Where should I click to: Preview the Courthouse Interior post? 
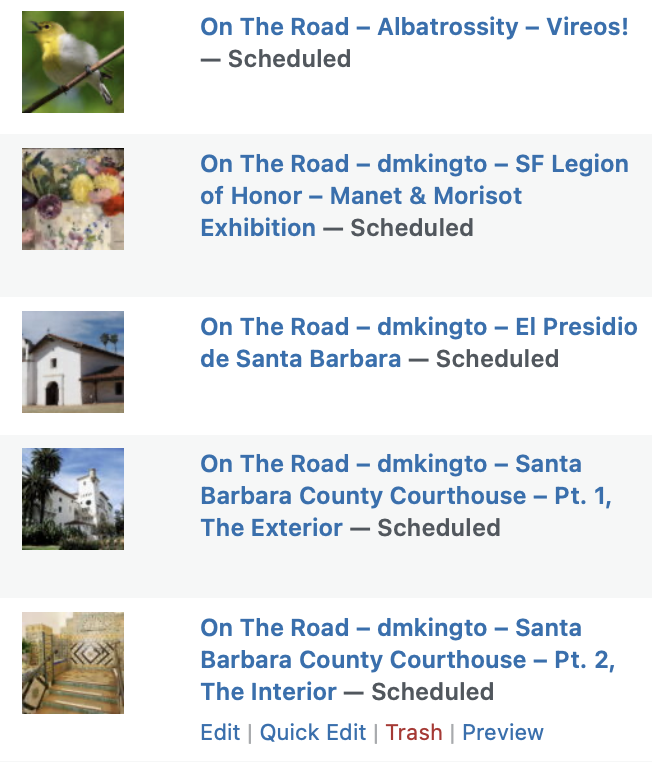pyautogui.click(x=503, y=732)
